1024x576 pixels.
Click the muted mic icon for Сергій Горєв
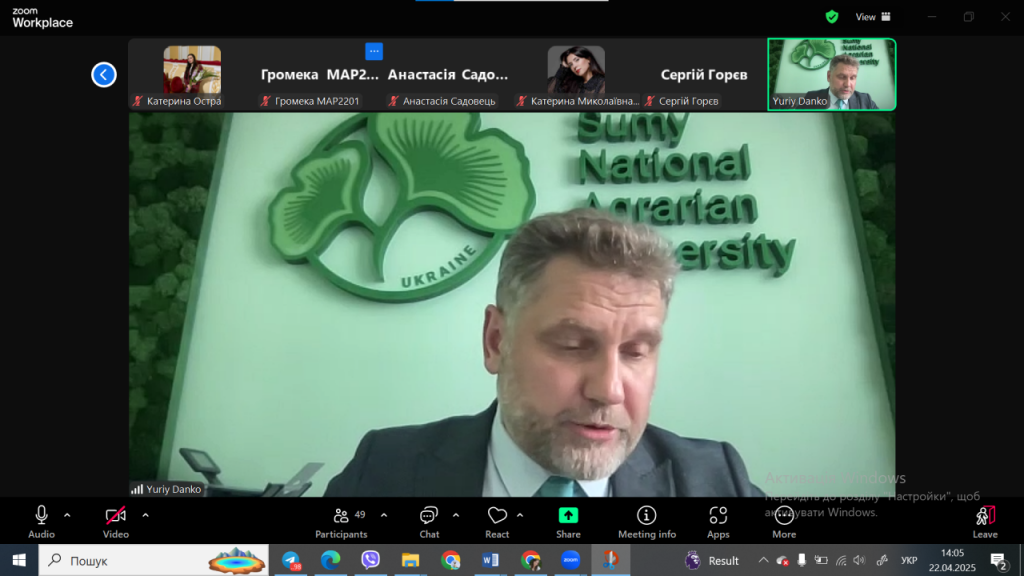tap(650, 101)
